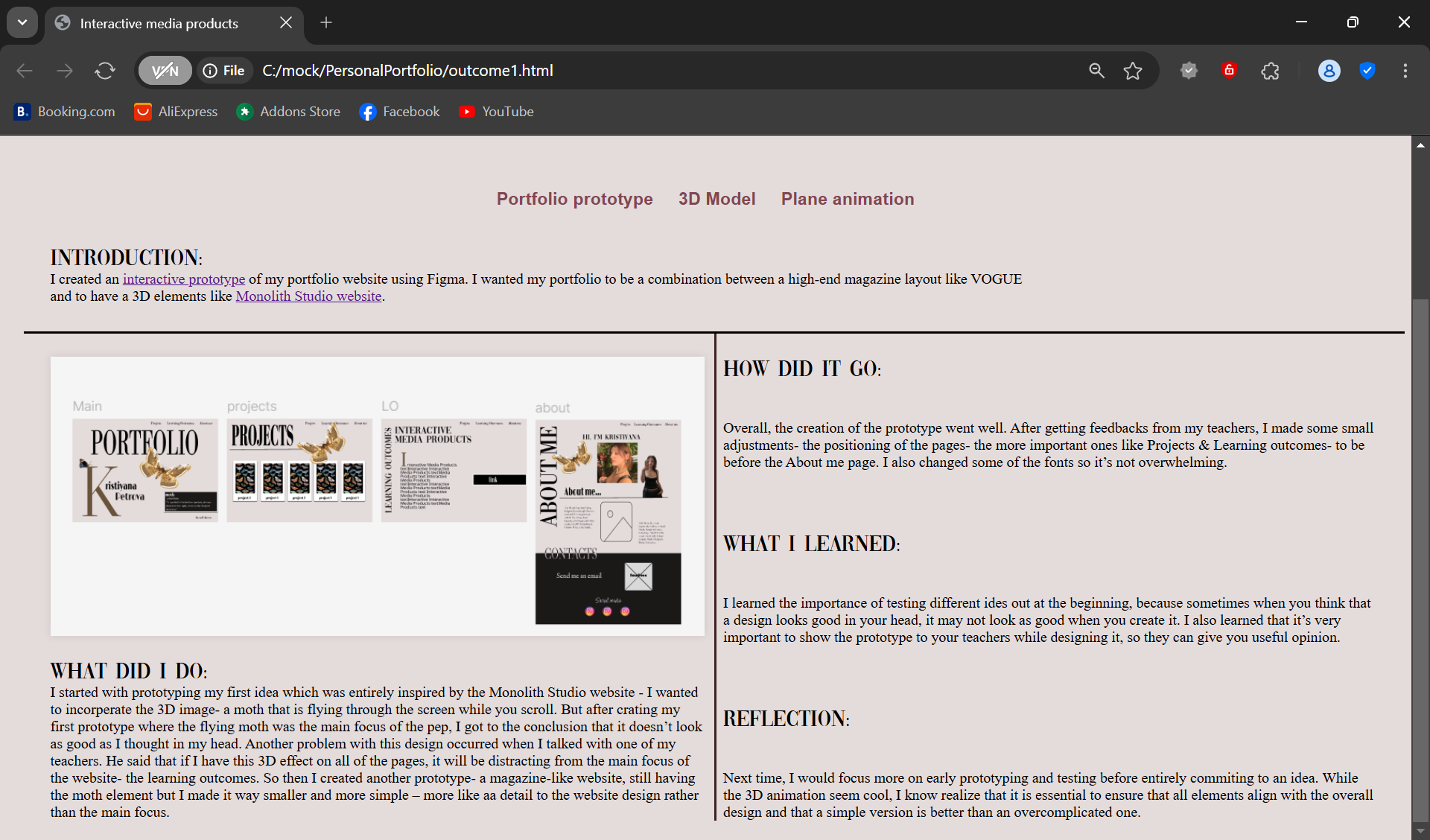
Task: Reload the current page
Action: [104, 71]
